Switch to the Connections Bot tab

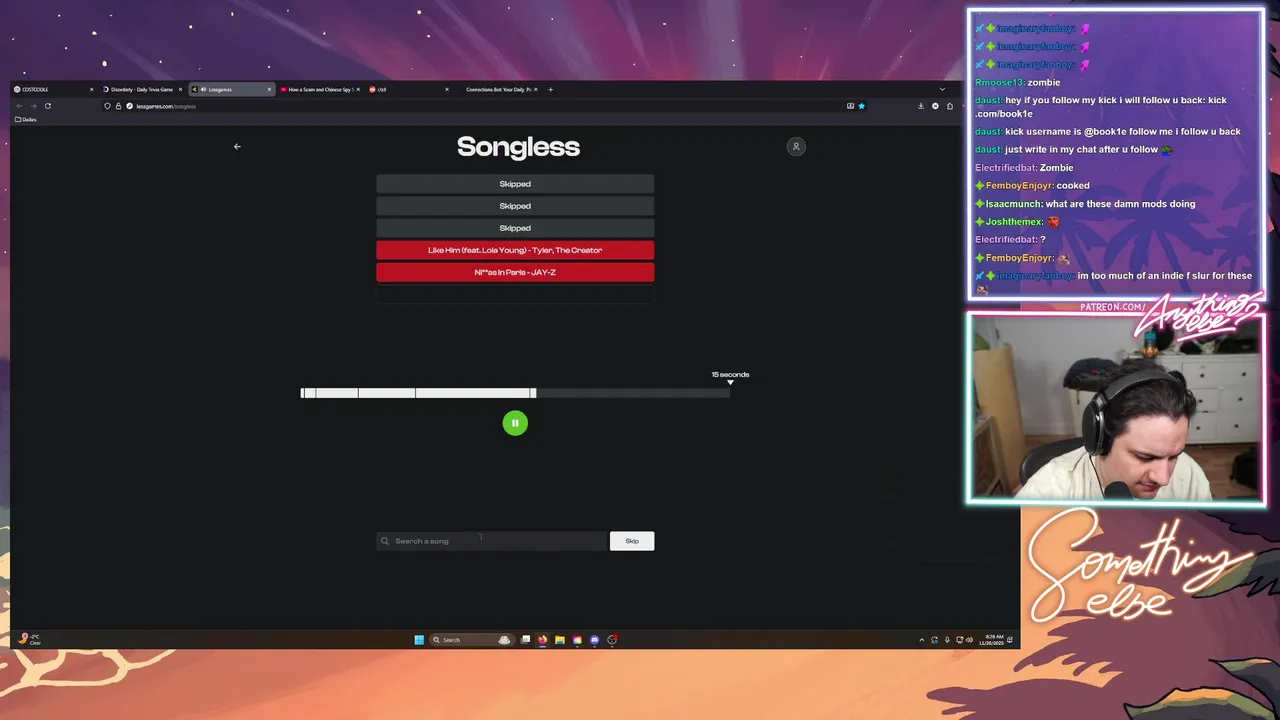497,89
